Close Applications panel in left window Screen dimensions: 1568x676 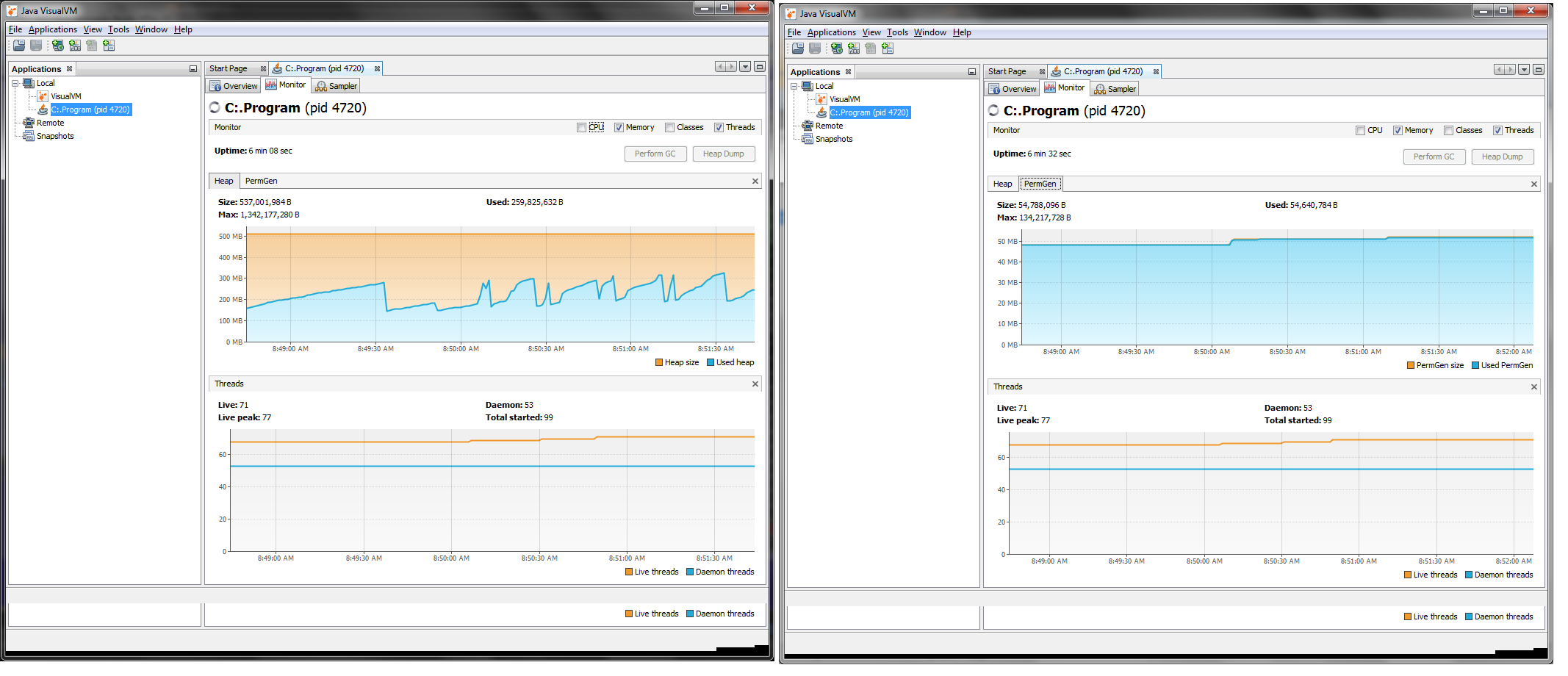coord(70,69)
